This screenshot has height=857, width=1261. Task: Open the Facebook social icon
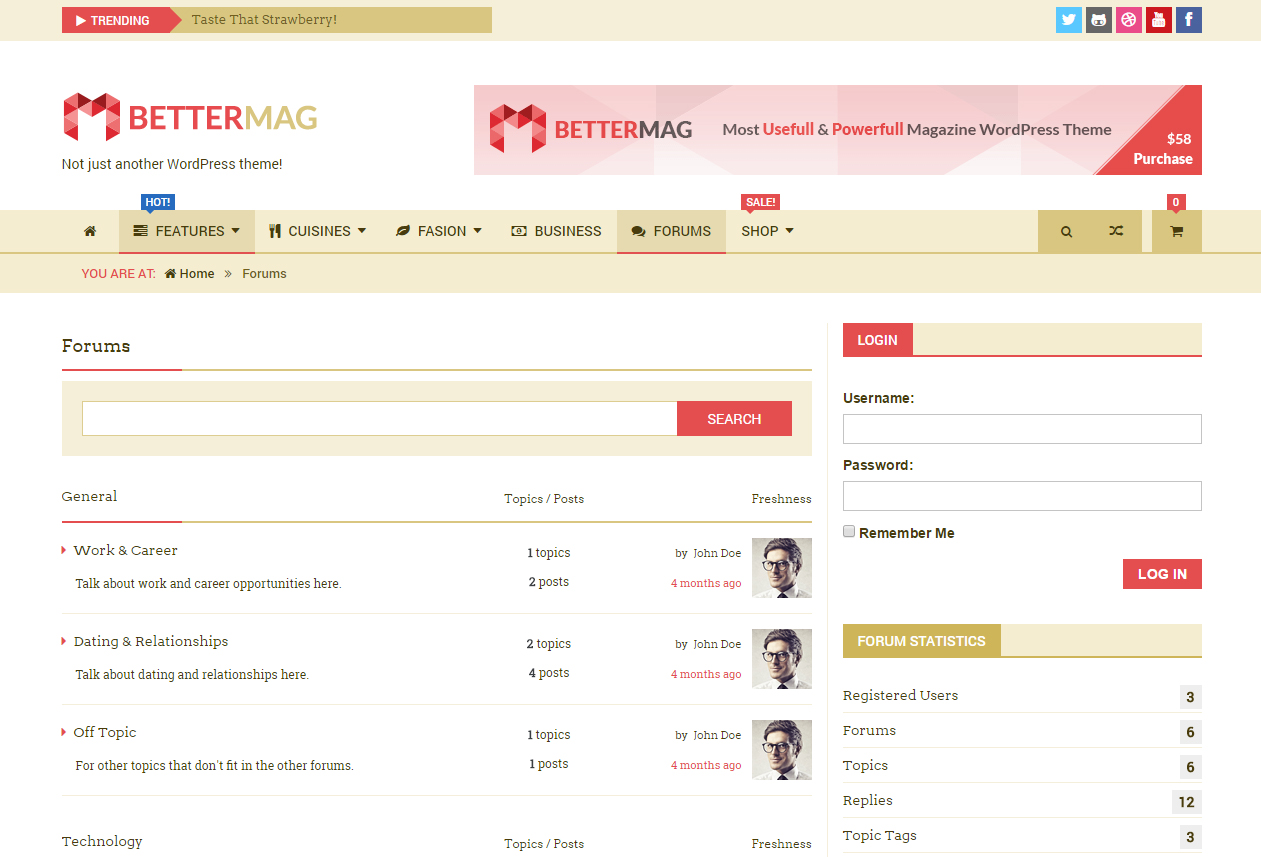click(x=1189, y=20)
